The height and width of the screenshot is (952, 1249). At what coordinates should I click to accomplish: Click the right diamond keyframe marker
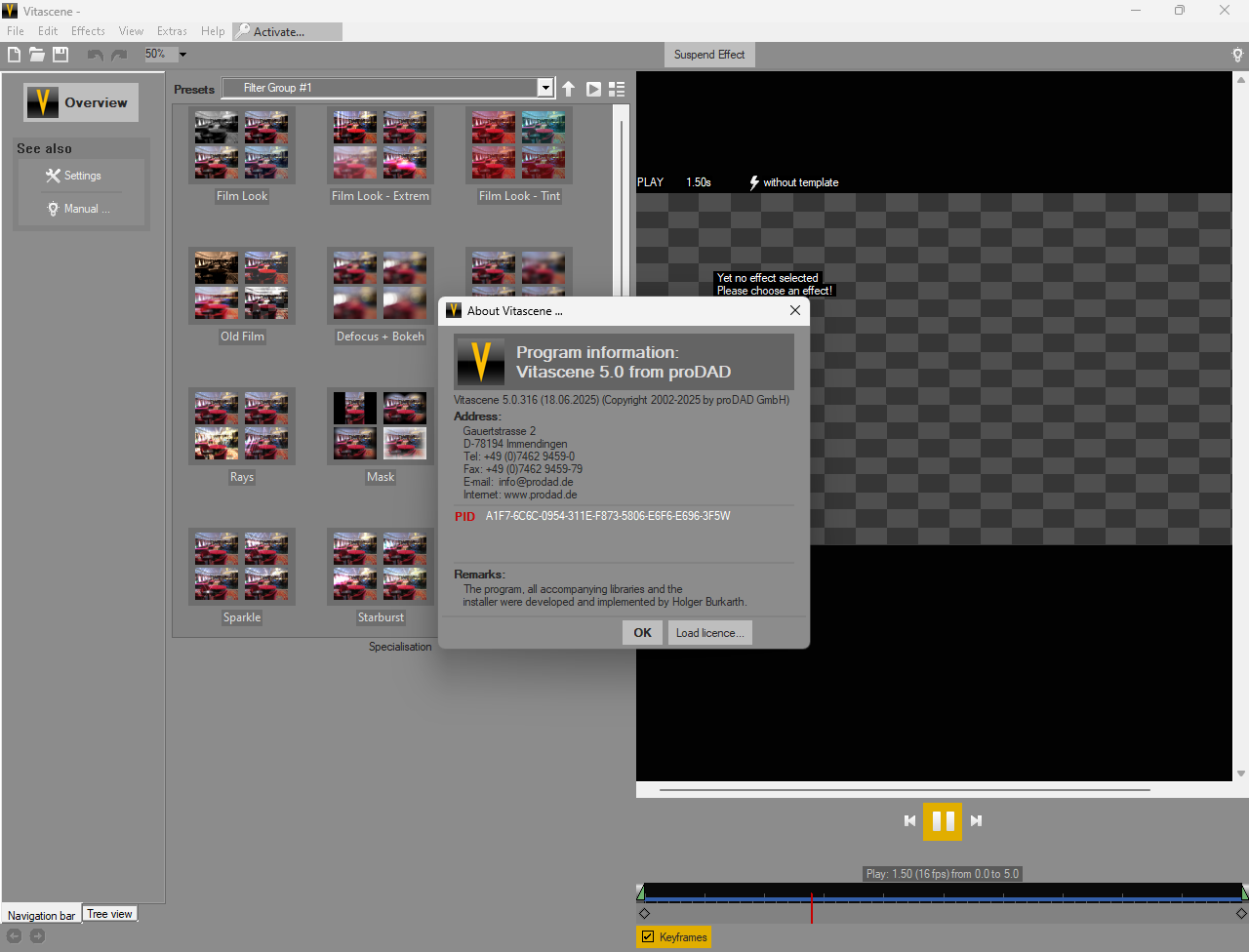point(1241,914)
